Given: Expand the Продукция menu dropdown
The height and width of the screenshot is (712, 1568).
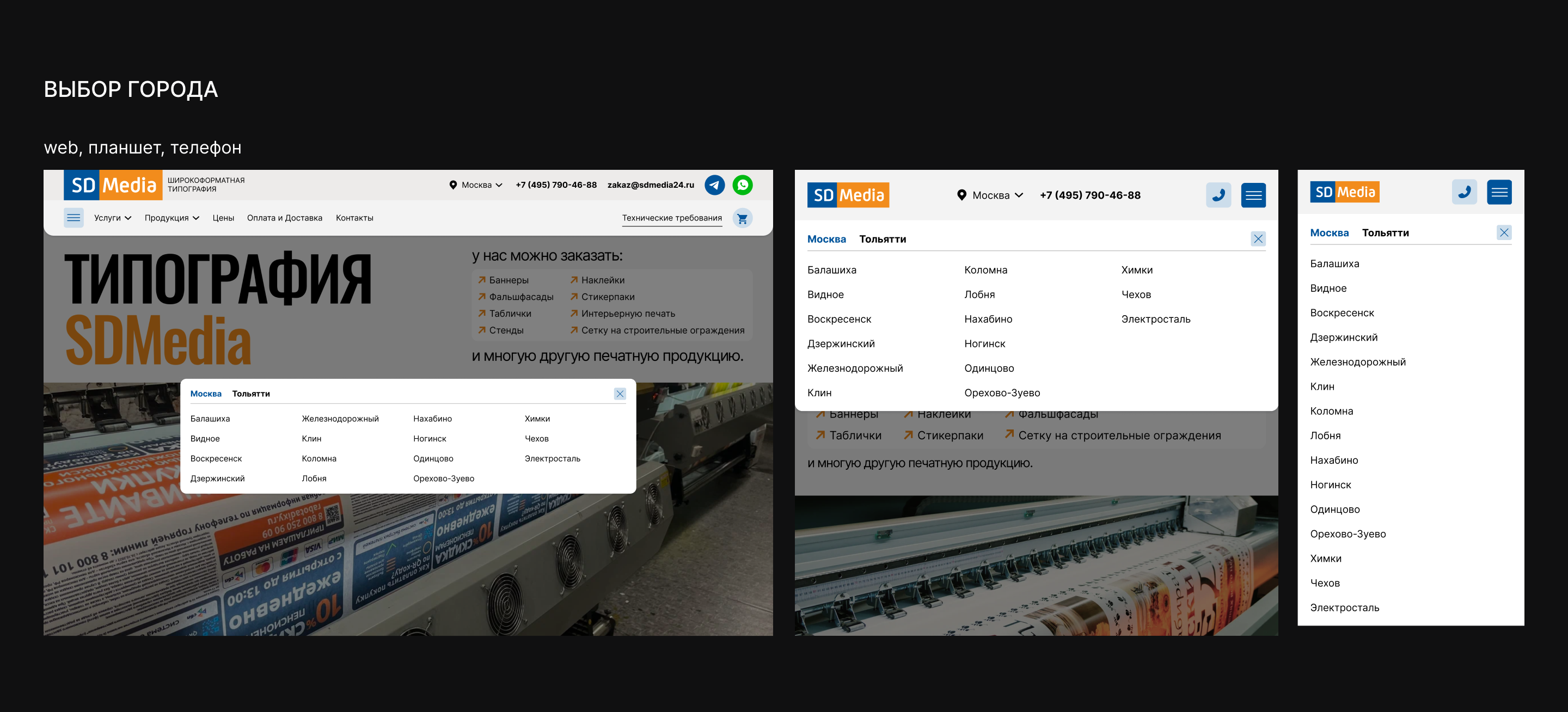Looking at the screenshot, I should [171, 218].
